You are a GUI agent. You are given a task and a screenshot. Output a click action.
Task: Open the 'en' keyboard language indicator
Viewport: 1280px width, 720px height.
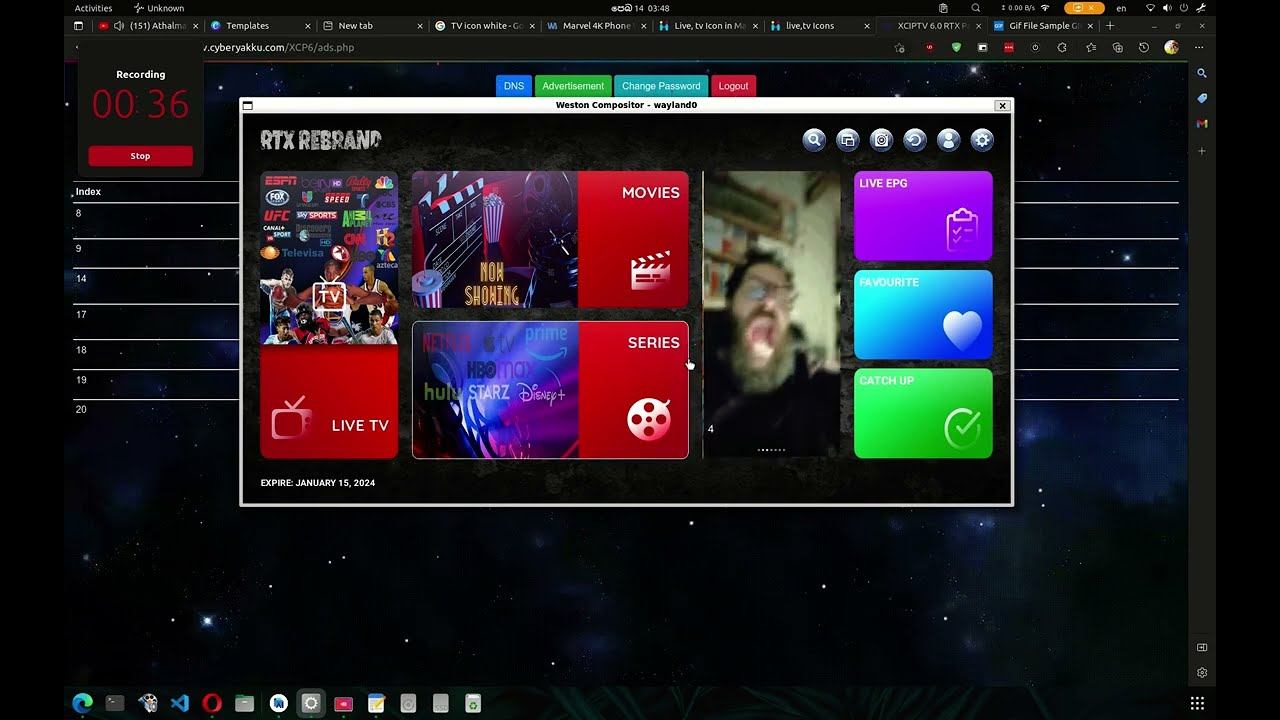[1121, 8]
